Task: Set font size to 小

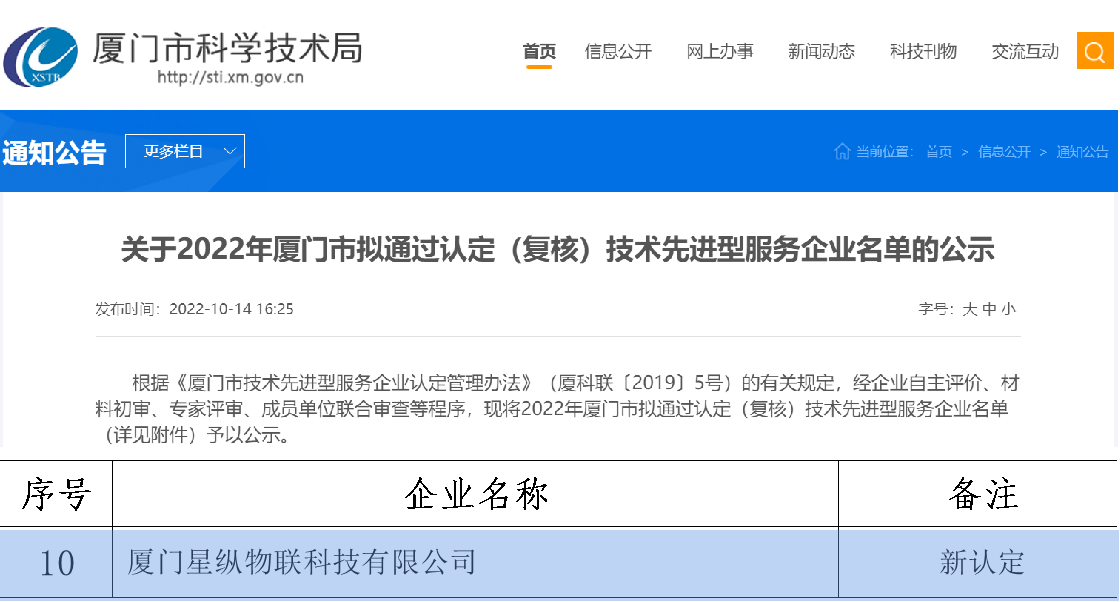Action: tap(1008, 309)
